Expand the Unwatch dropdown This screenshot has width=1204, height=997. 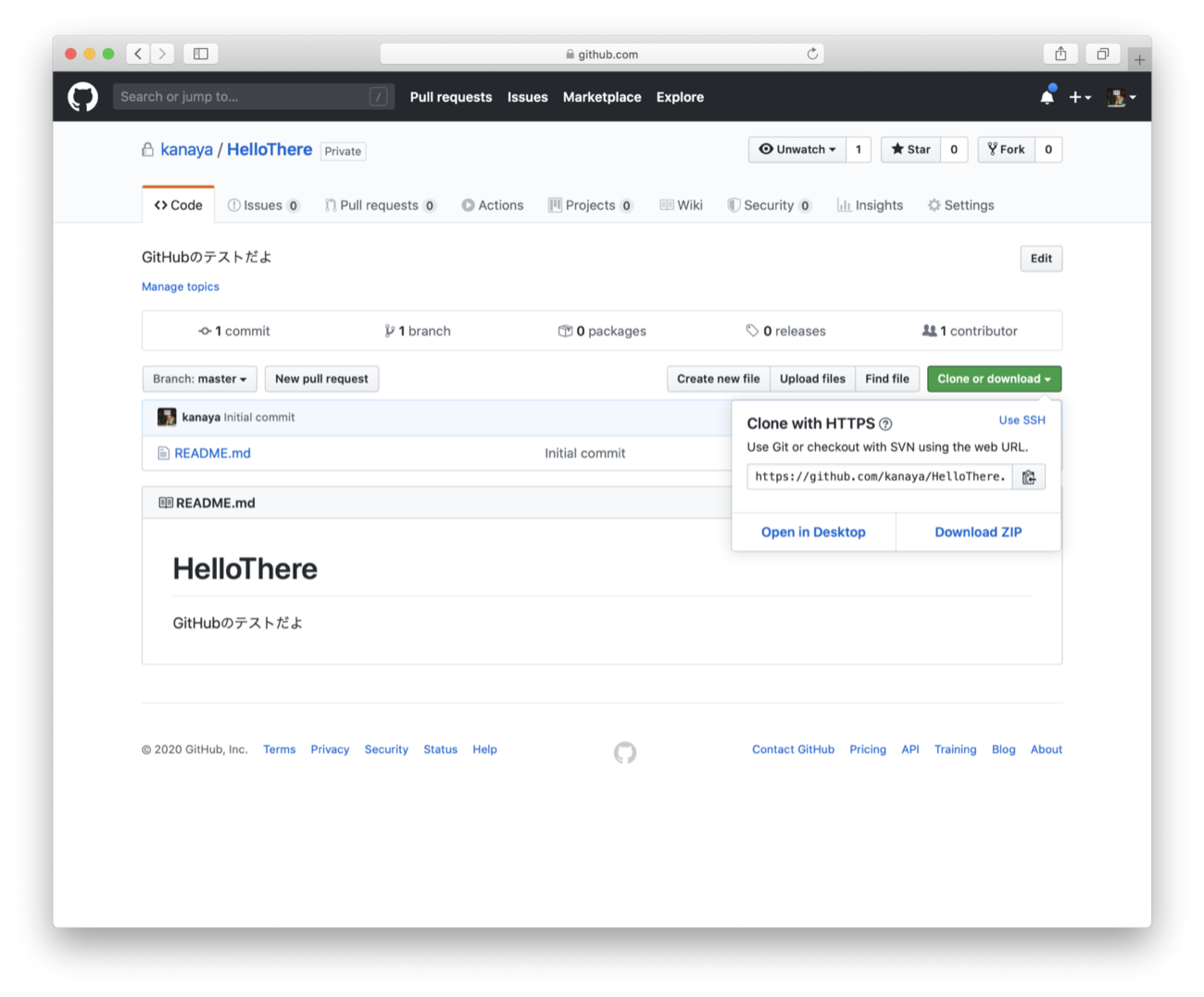797,149
